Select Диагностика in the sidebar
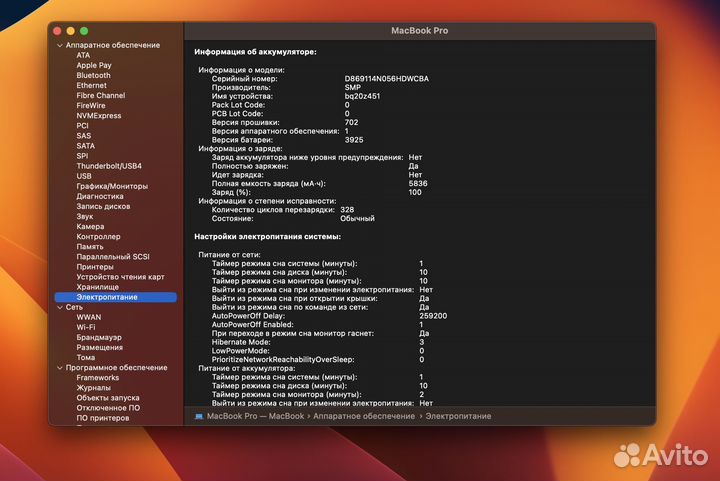Screen dimensions: 720x481 pyautogui.click(x=100, y=196)
